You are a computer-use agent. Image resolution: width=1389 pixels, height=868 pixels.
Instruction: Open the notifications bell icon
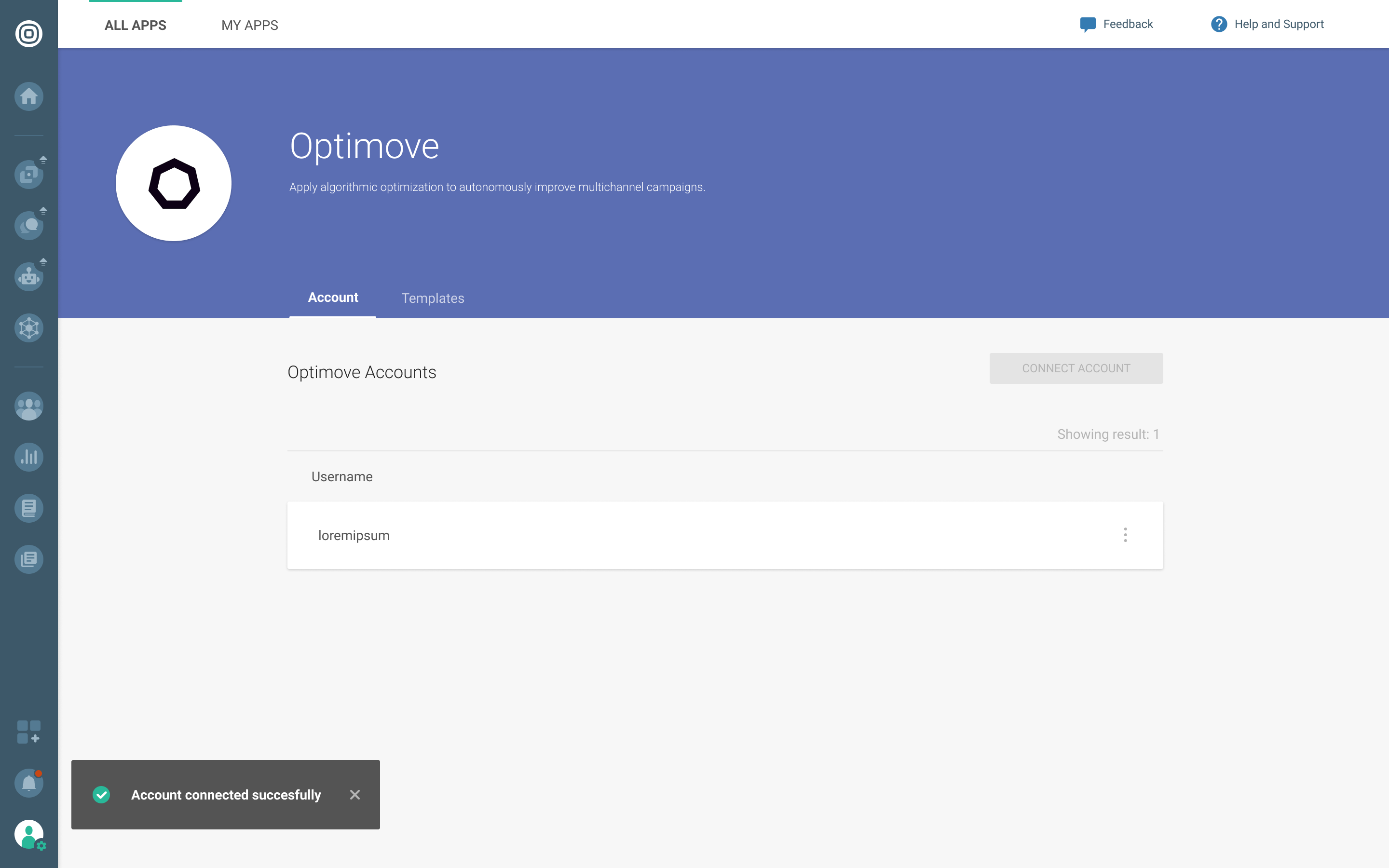tap(29, 783)
